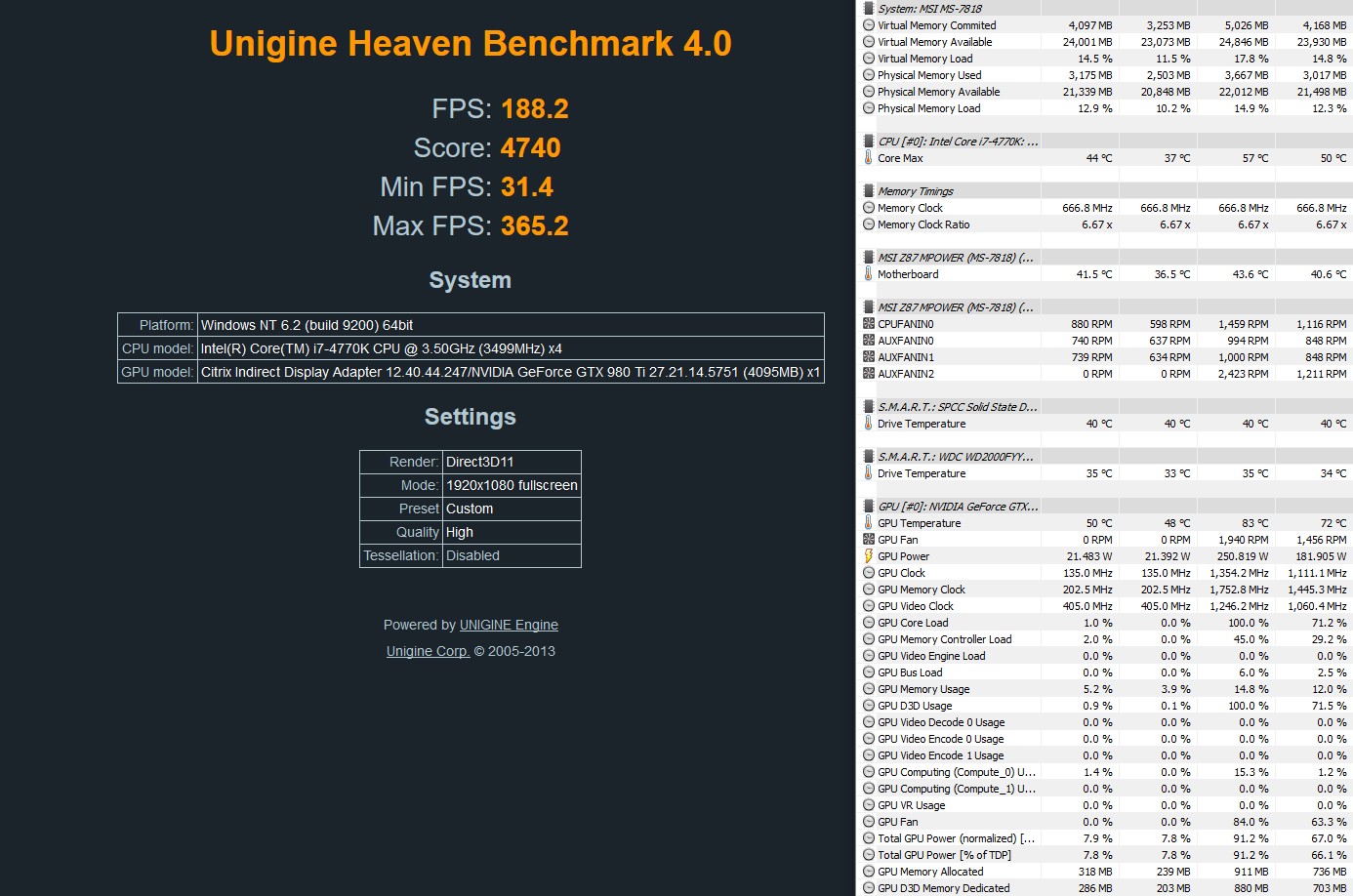Click the chip icon beside System: MSI MS-7818
Viewport: 1353px width, 896px height.
tap(869, 8)
